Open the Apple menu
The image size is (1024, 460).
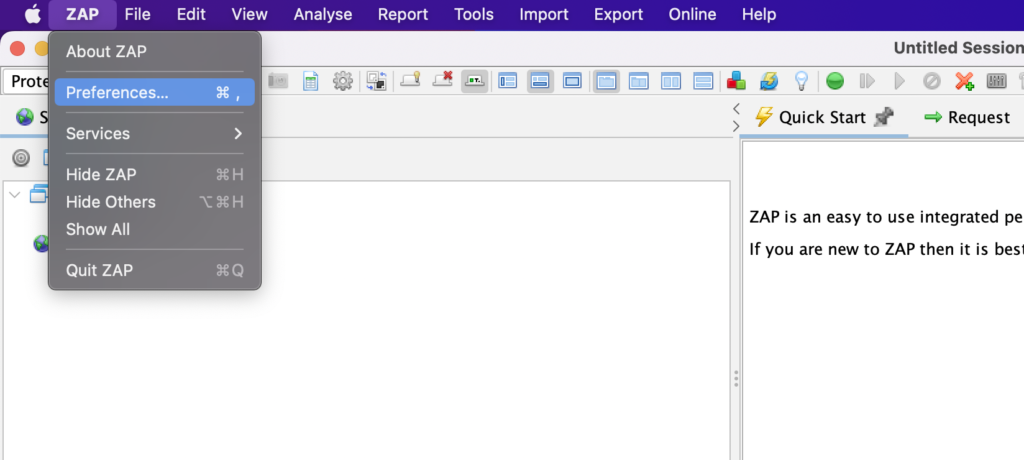pos(32,14)
